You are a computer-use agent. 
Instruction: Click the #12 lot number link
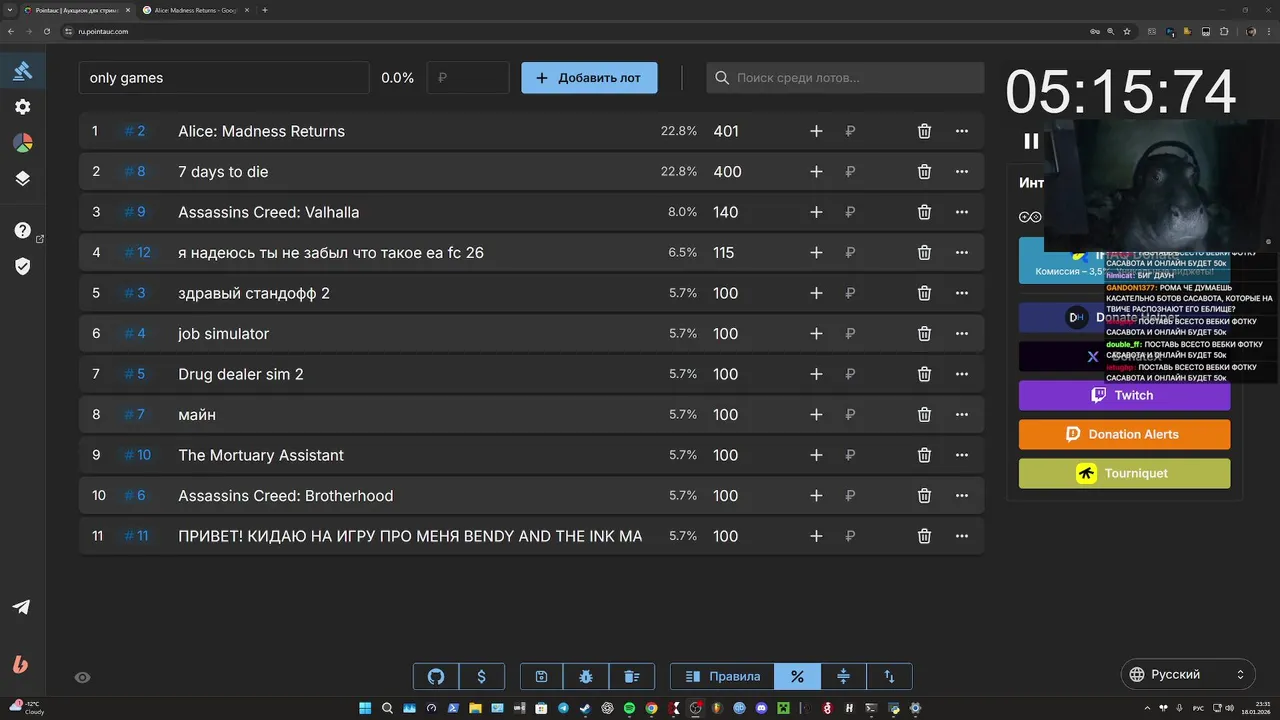coord(137,253)
